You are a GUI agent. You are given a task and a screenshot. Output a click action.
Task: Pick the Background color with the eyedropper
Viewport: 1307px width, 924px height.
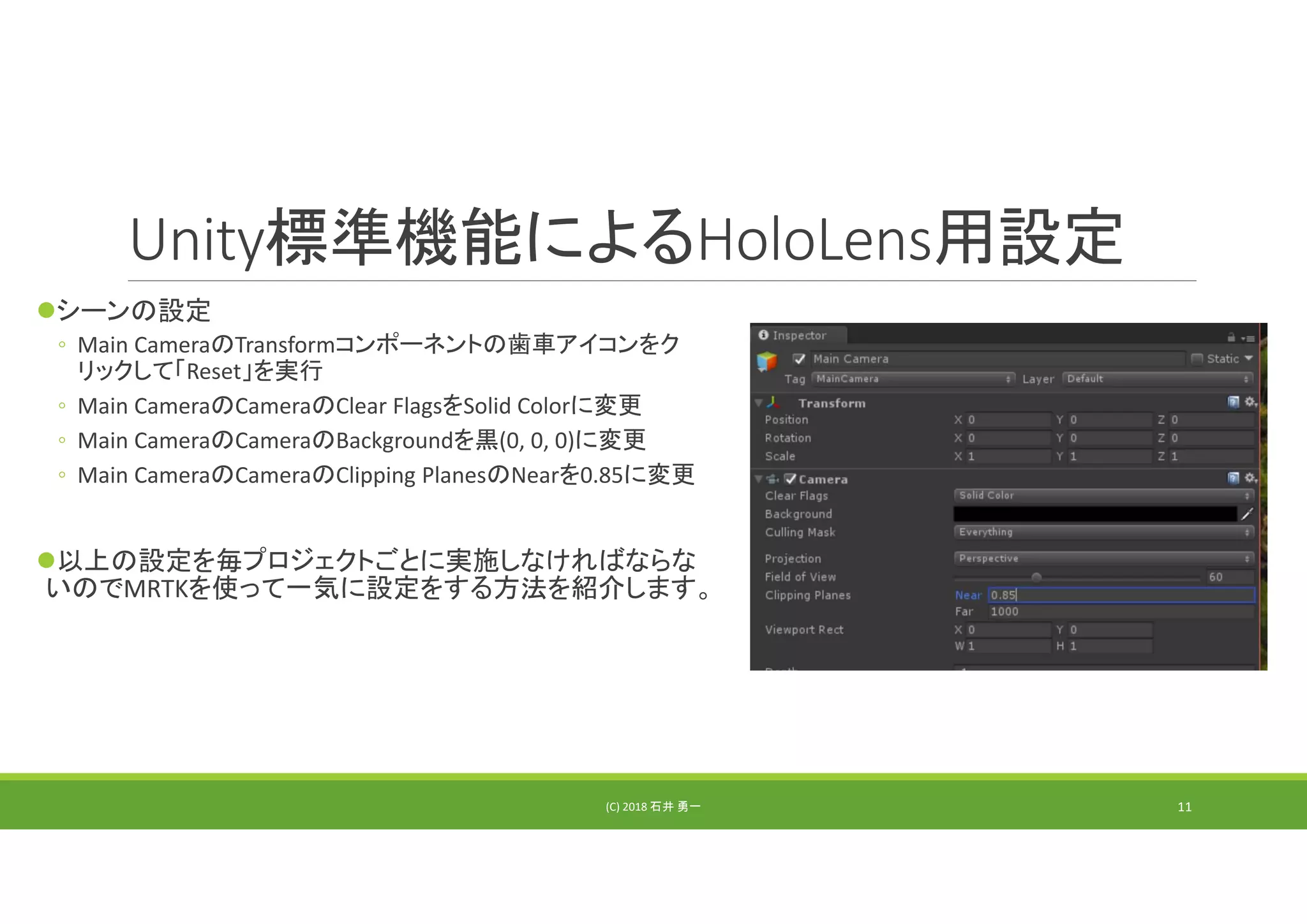click(x=1247, y=514)
